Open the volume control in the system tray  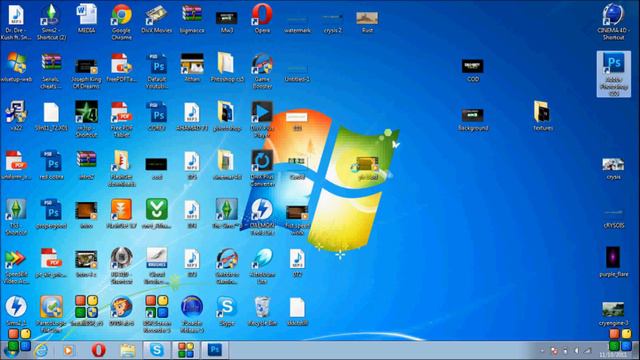click(576, 351)
